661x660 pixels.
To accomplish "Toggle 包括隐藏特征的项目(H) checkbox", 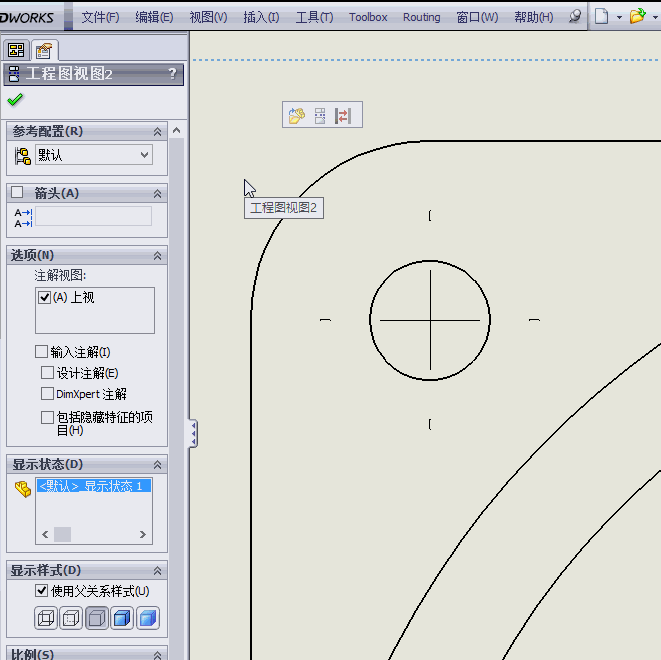I will [x=47, y=417].
